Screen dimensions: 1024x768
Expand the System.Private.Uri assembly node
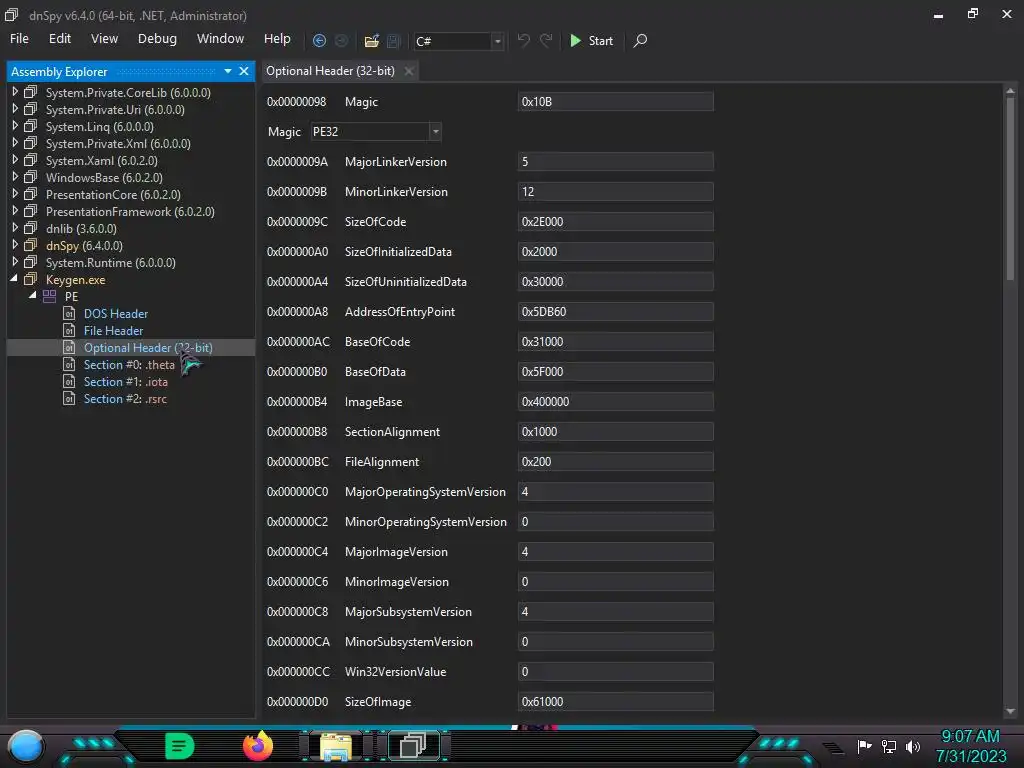pyautogui.click(x=15, y=109)
